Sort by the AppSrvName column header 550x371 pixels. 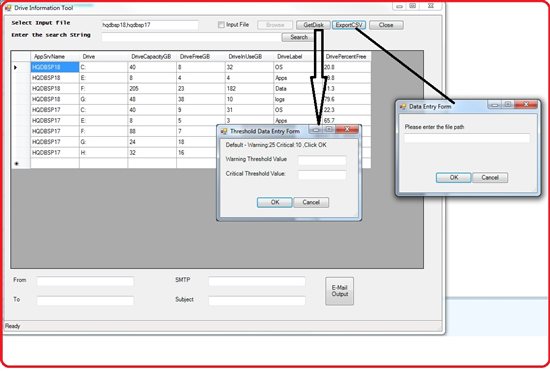55,56
